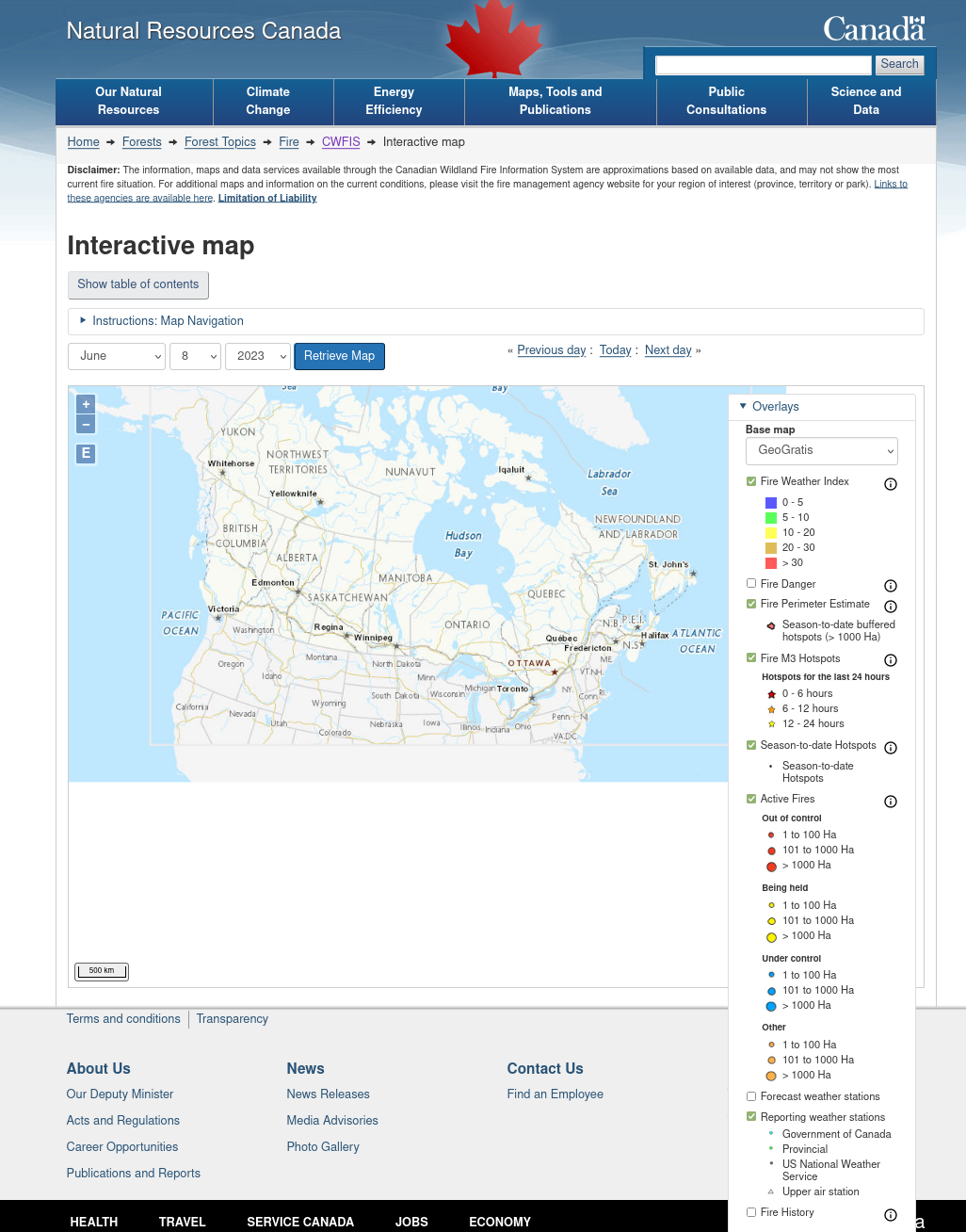Open Maps, Tools and Publications menu

560,101
